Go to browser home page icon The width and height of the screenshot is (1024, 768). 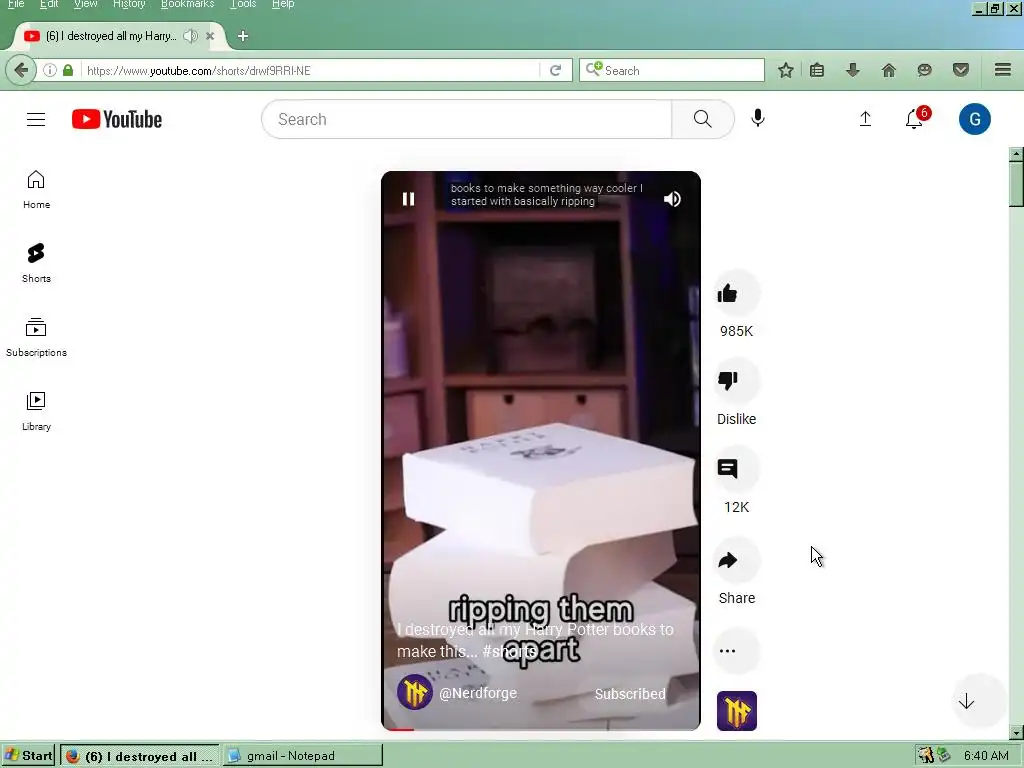(889, 70)
